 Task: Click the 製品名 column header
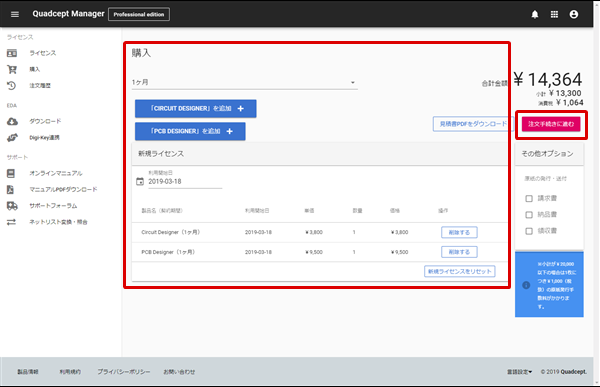pos(162,211)
